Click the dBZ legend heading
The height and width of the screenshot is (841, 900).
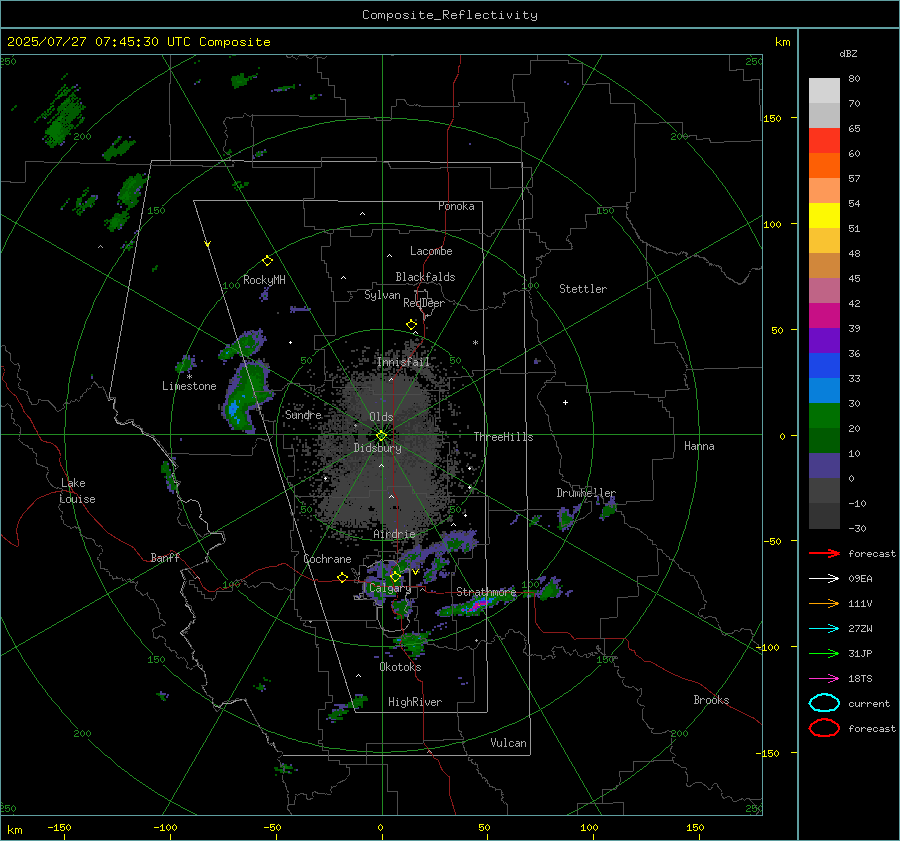848,53
